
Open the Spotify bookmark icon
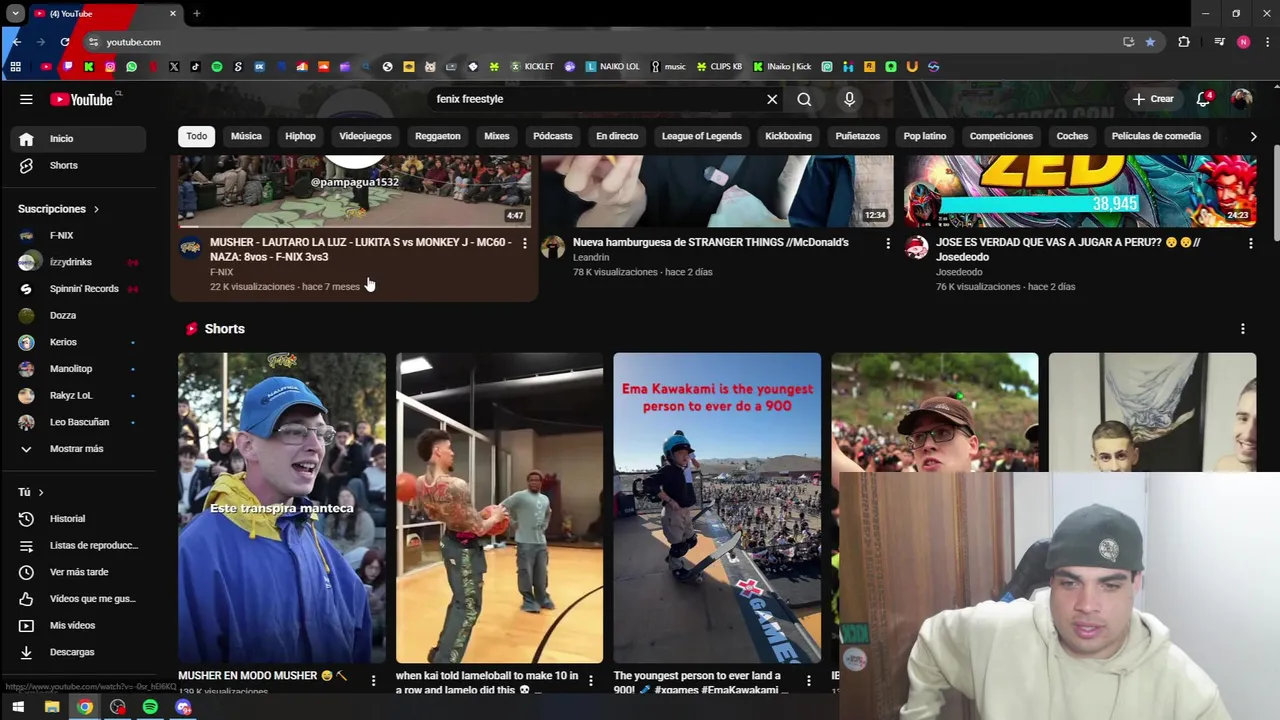[x=217, y=67]
